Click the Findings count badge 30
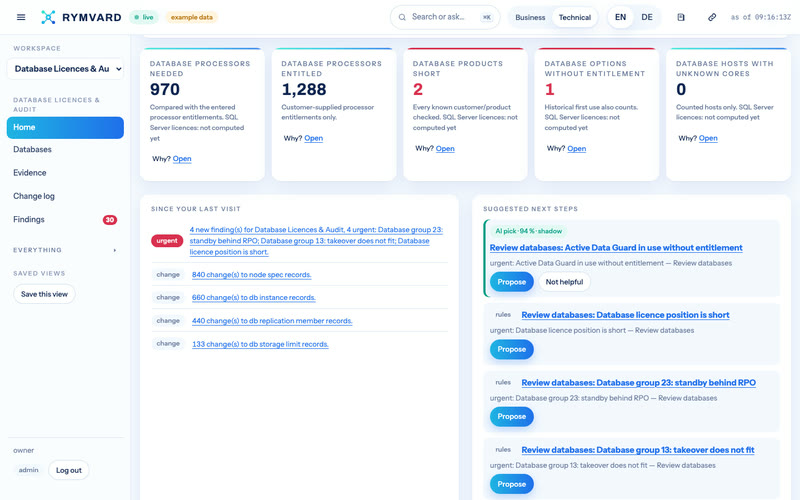This screenshot has width=800, height=500. click(110, 220)
